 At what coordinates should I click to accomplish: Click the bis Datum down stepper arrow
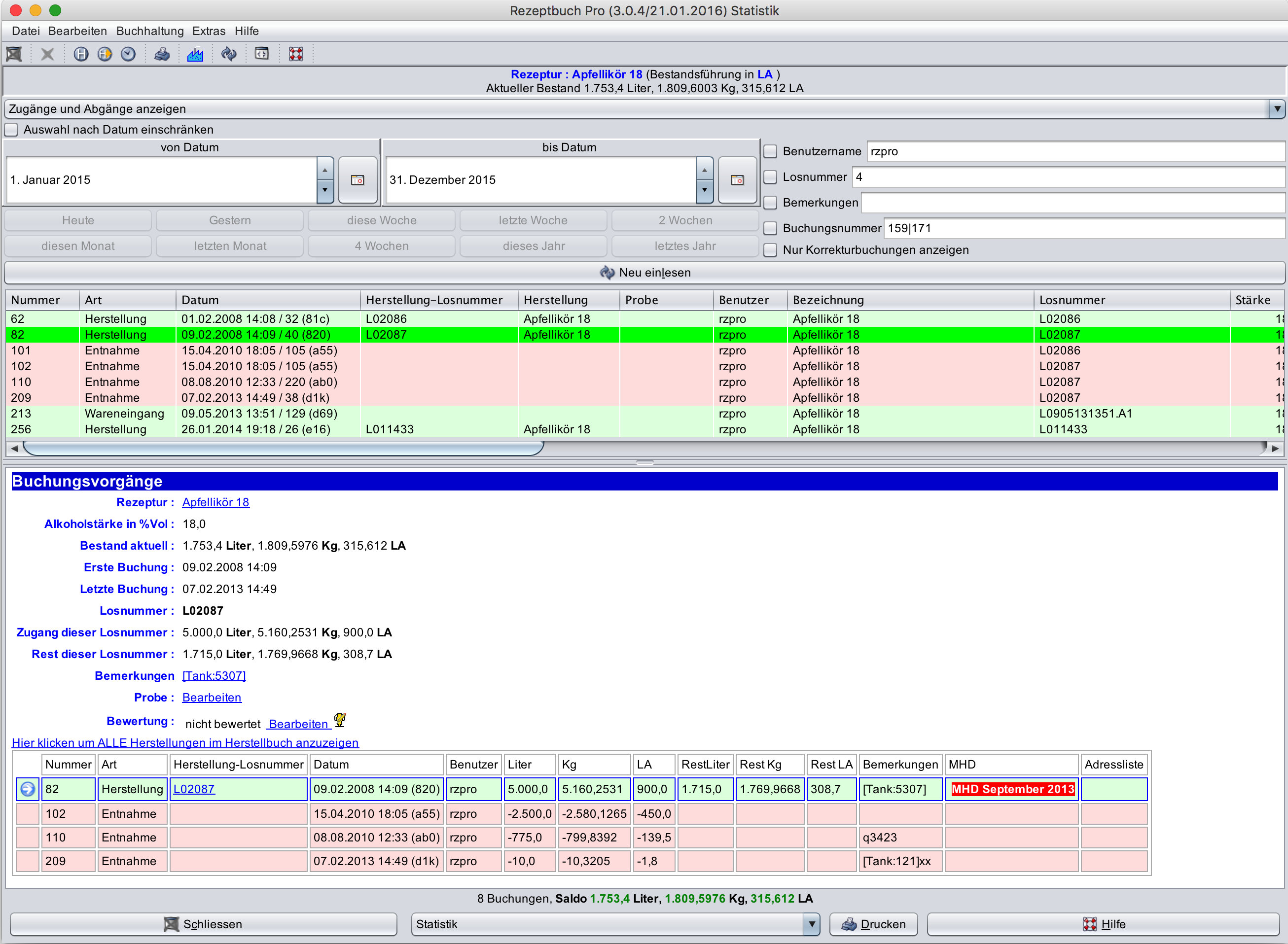click(x=704, y=190)
